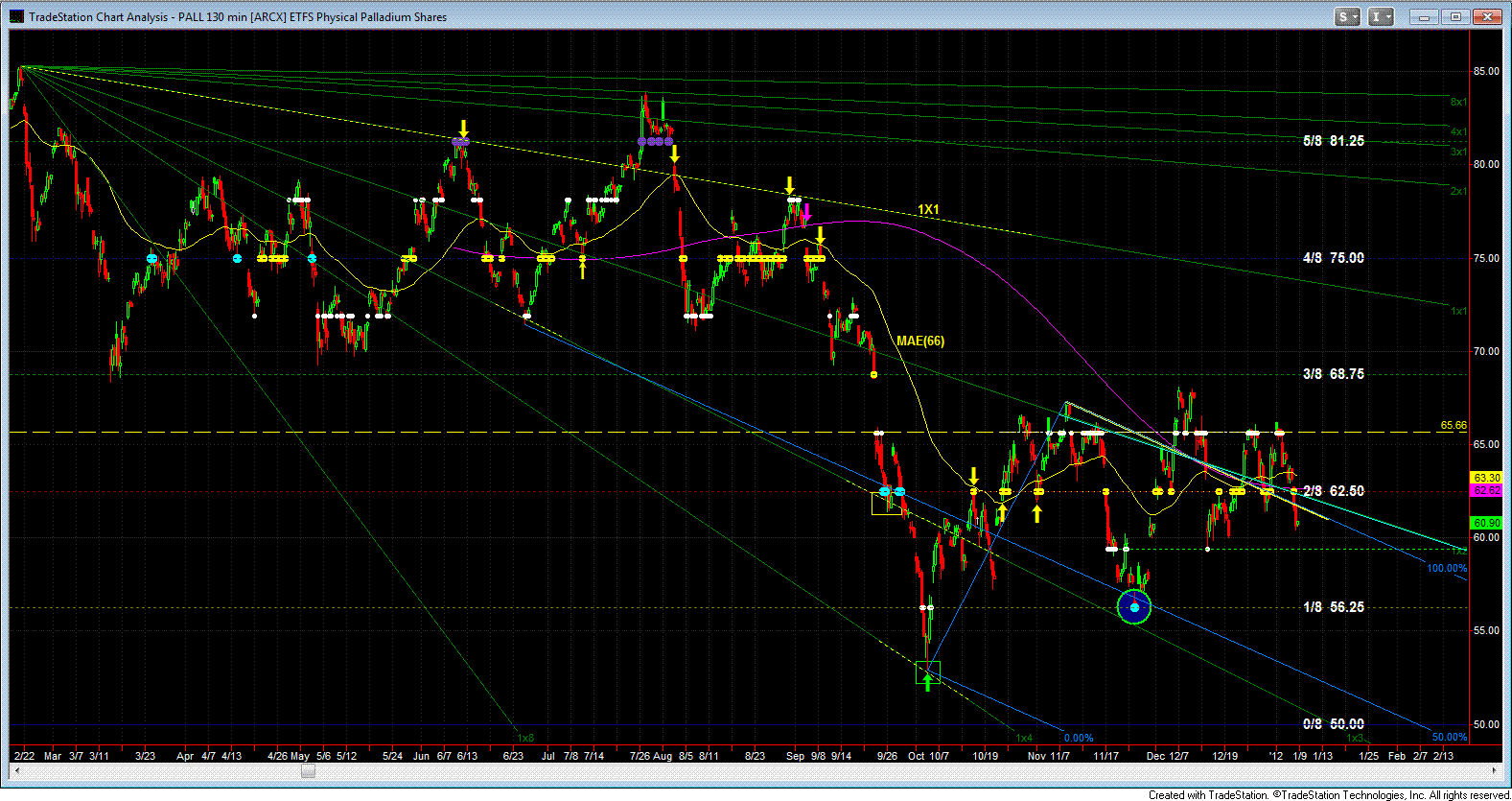The image size is (1512, 801).
Task: Click the 1x8 Gann fan label
Action: pos(525,738)
